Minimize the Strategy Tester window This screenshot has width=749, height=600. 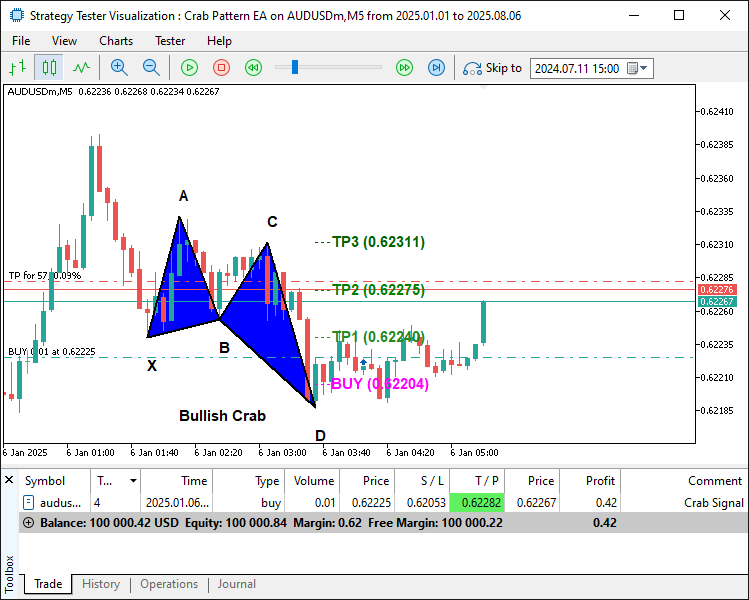click(x=634, y=15)
